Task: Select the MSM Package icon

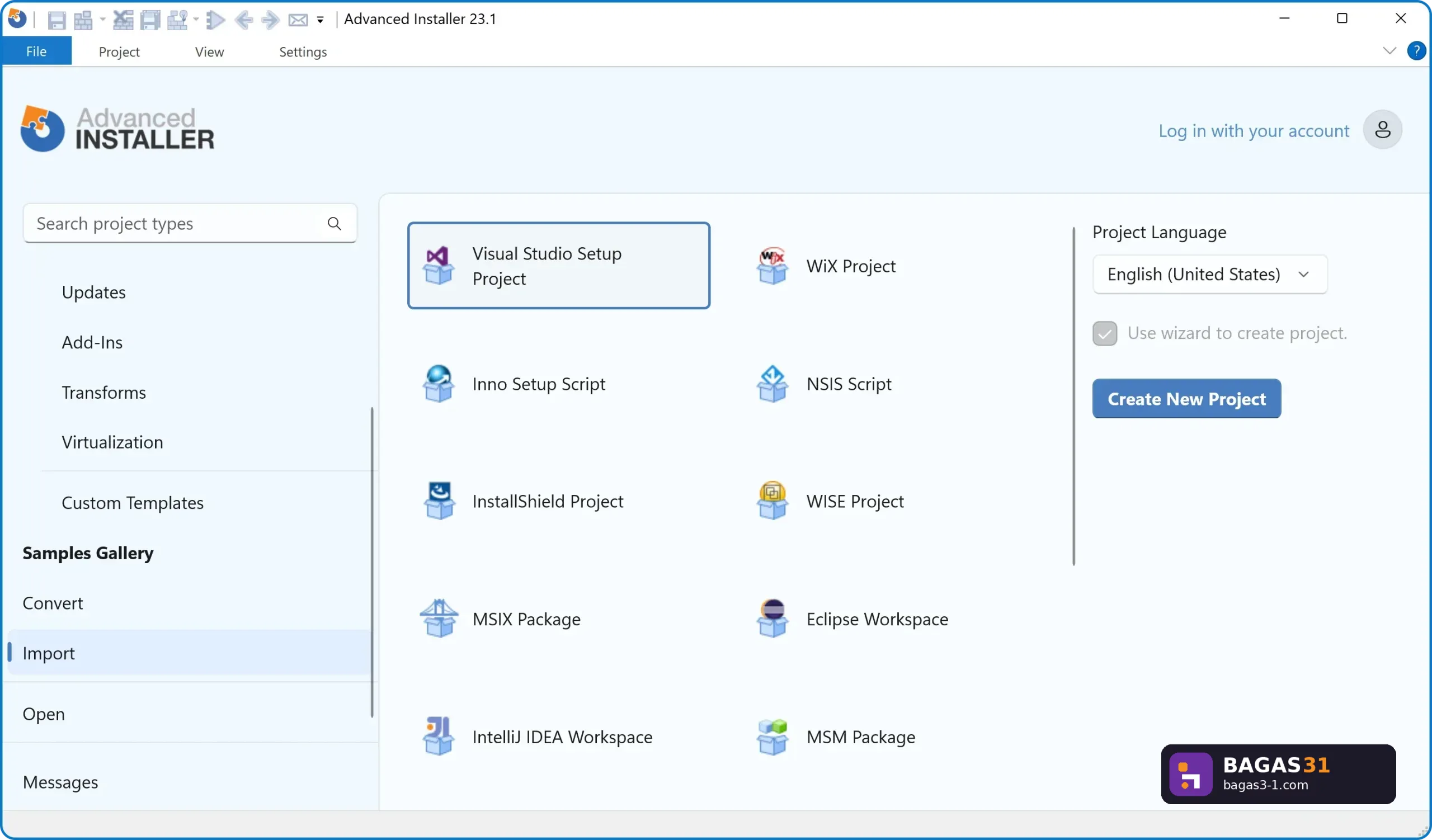Action: tap(772, 736)
